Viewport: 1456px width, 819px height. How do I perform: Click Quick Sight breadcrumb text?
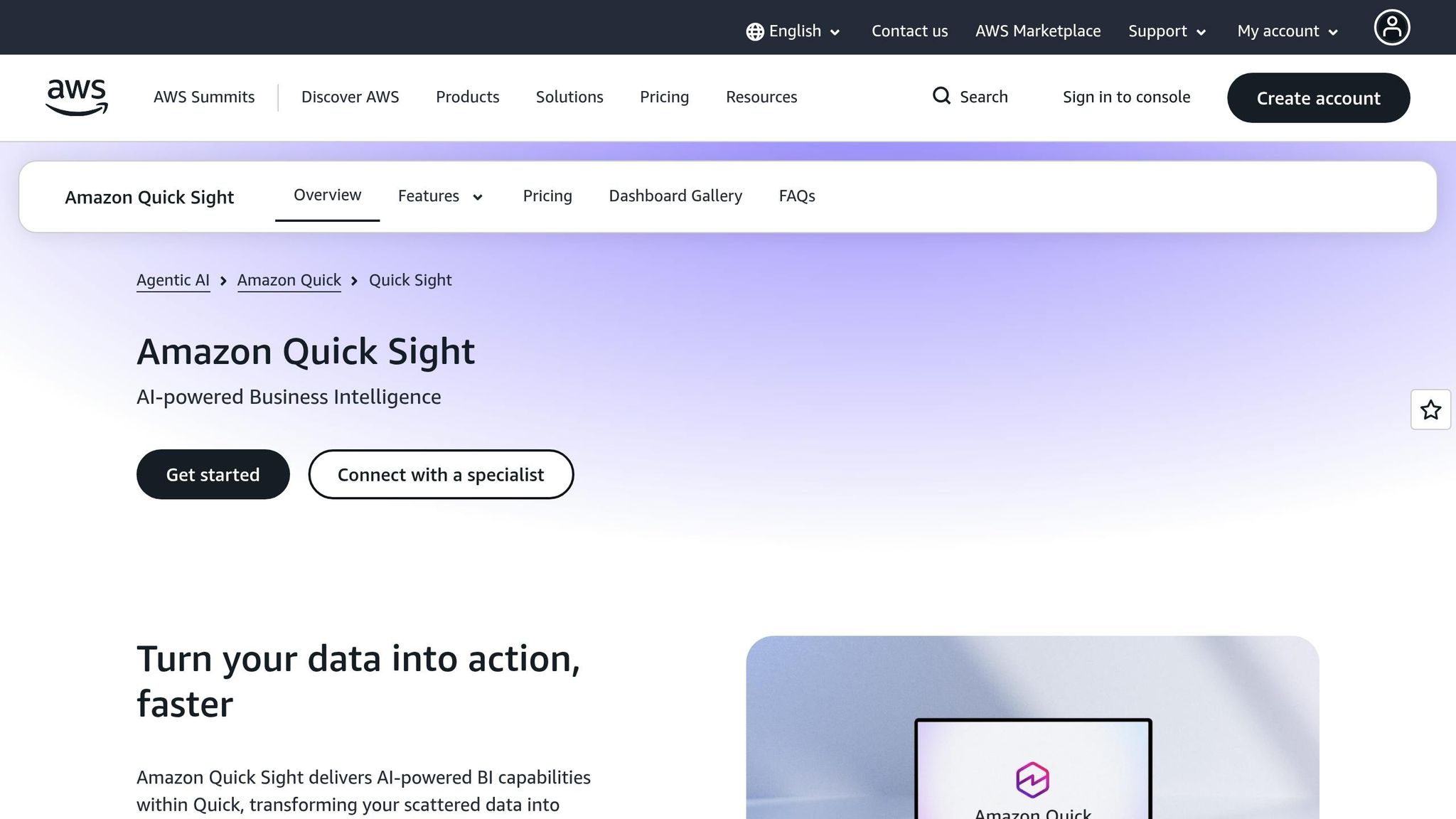click(x=410, y=280)
